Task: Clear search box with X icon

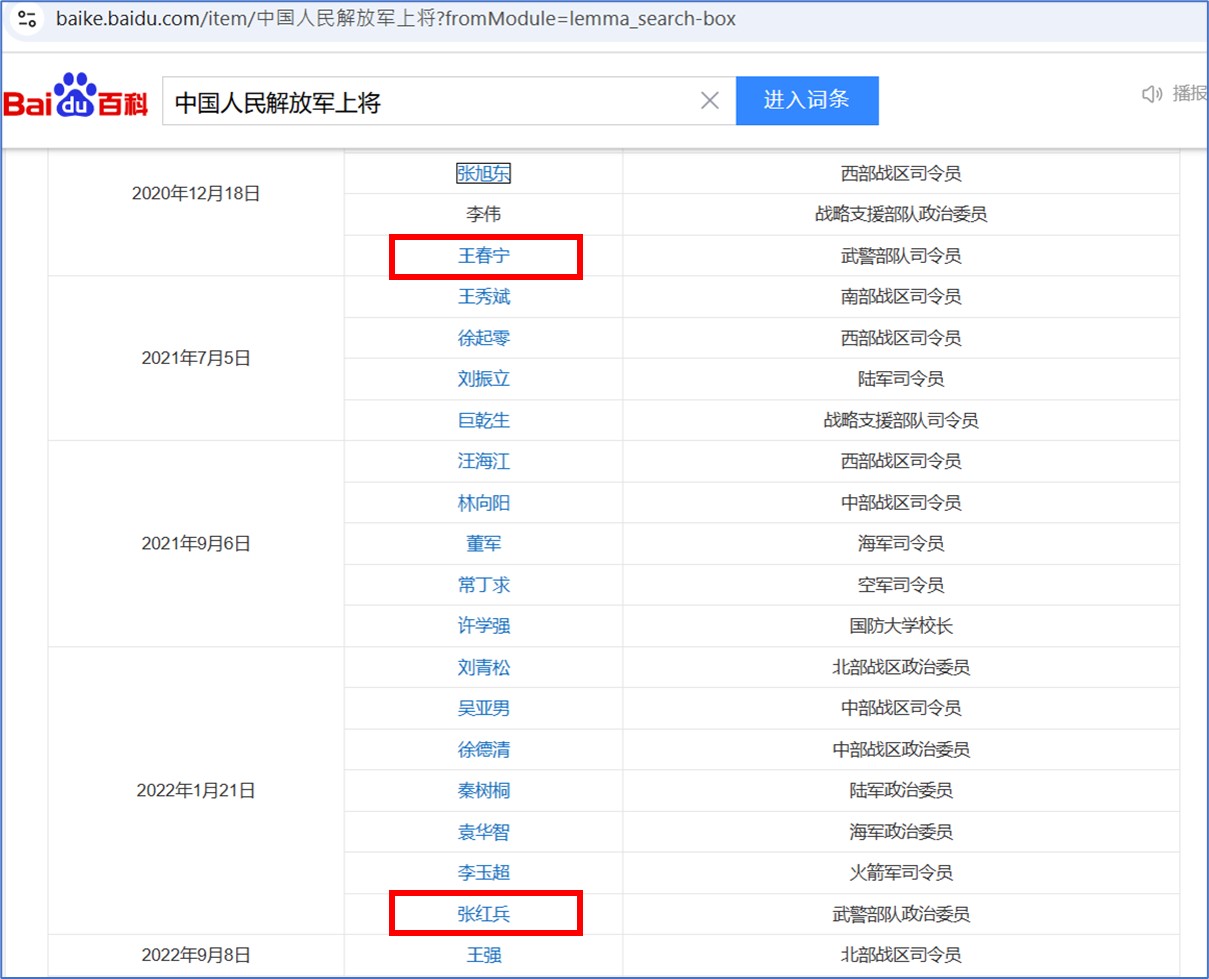Action: [x=709, y=101]
